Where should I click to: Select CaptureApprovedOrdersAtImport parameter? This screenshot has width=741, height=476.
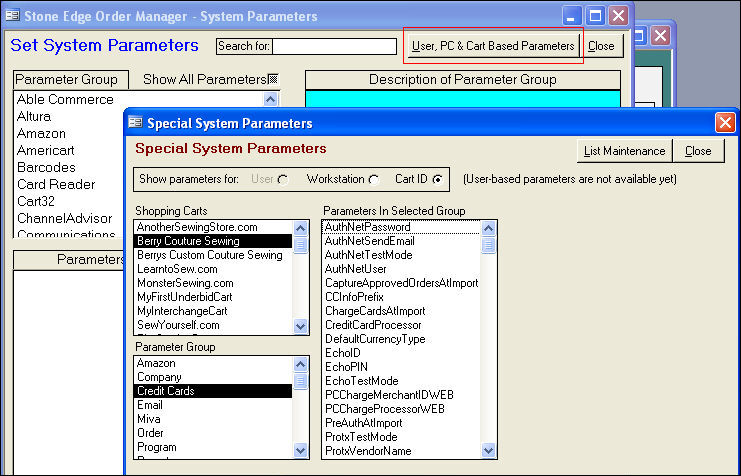point(402,283)
